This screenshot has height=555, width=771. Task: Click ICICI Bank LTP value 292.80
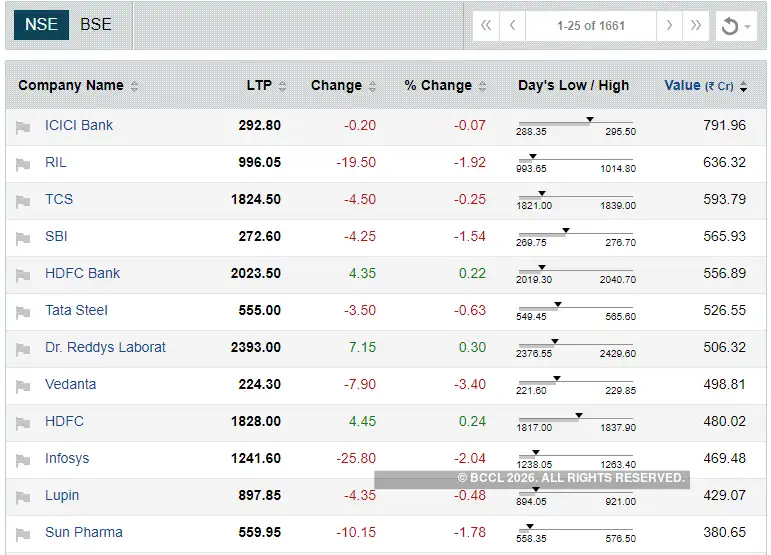[x=260, y=125]
